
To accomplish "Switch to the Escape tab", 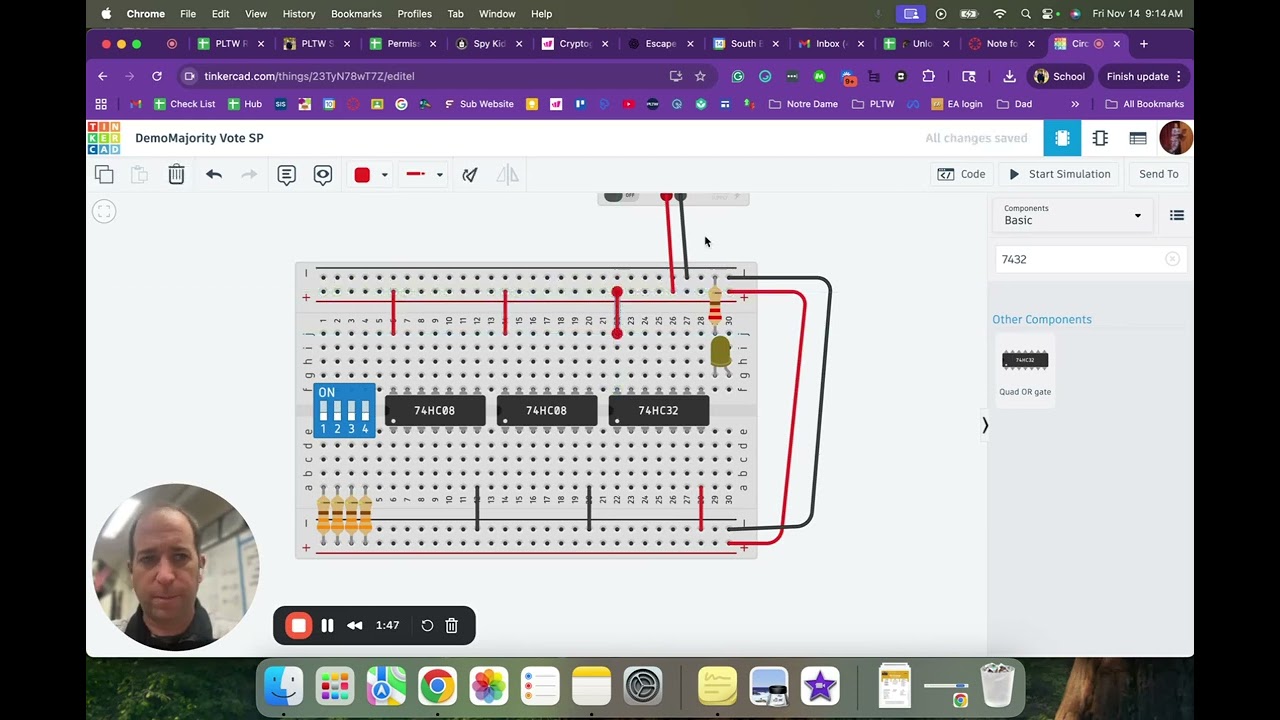I will pyautogui.click(x=660, y=44).
